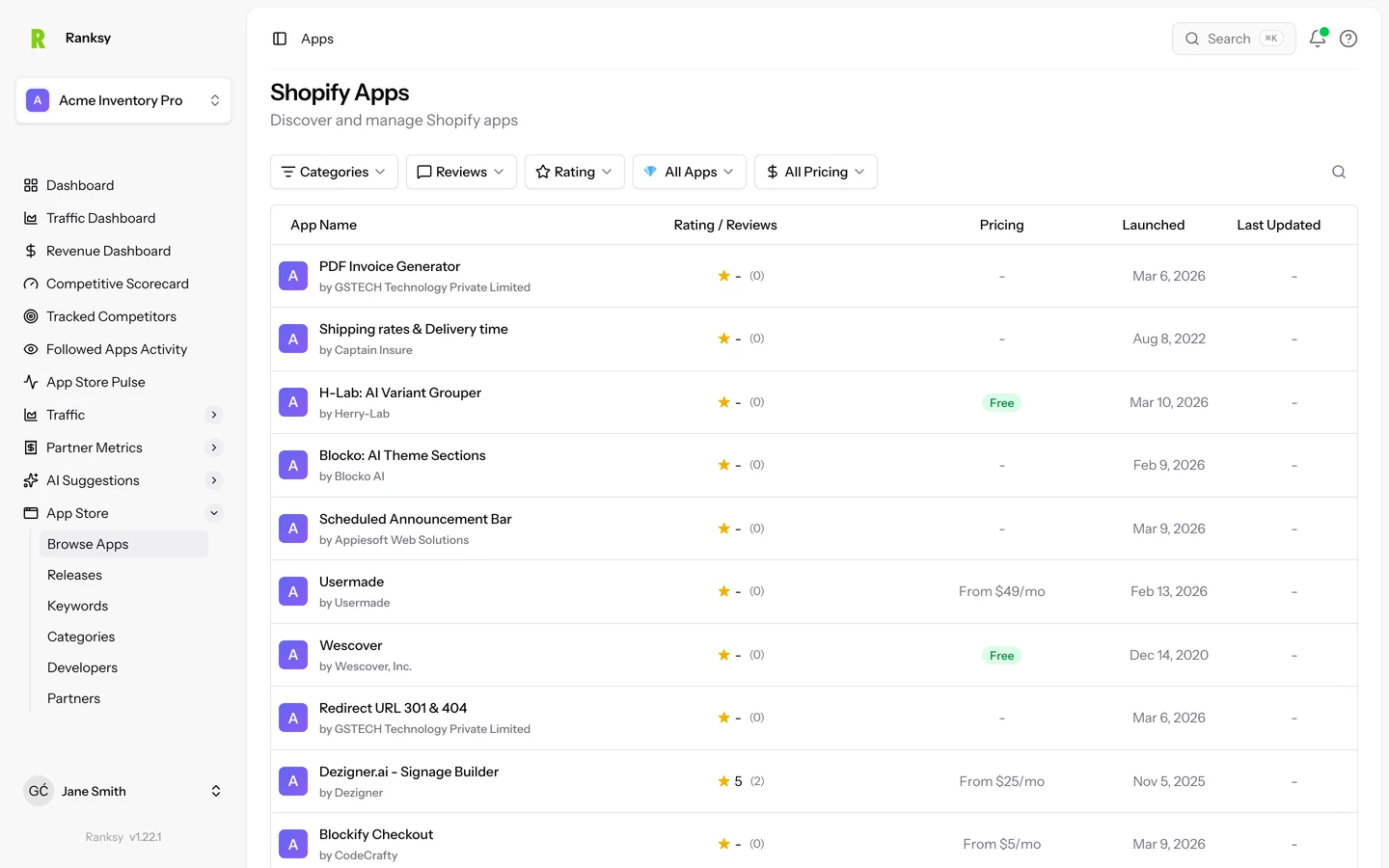The width and height of the screenshot is (1389, 868).
Task: Sort by the Launched column header
Action: pos(1153,225)
